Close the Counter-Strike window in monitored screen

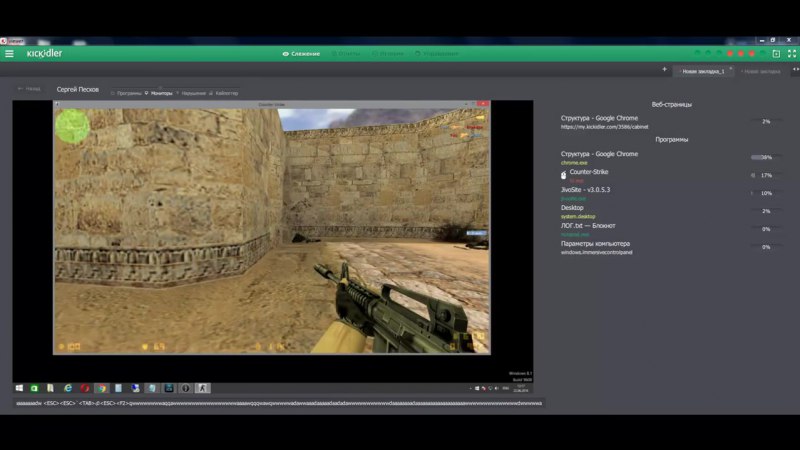(x=483, y=104)
